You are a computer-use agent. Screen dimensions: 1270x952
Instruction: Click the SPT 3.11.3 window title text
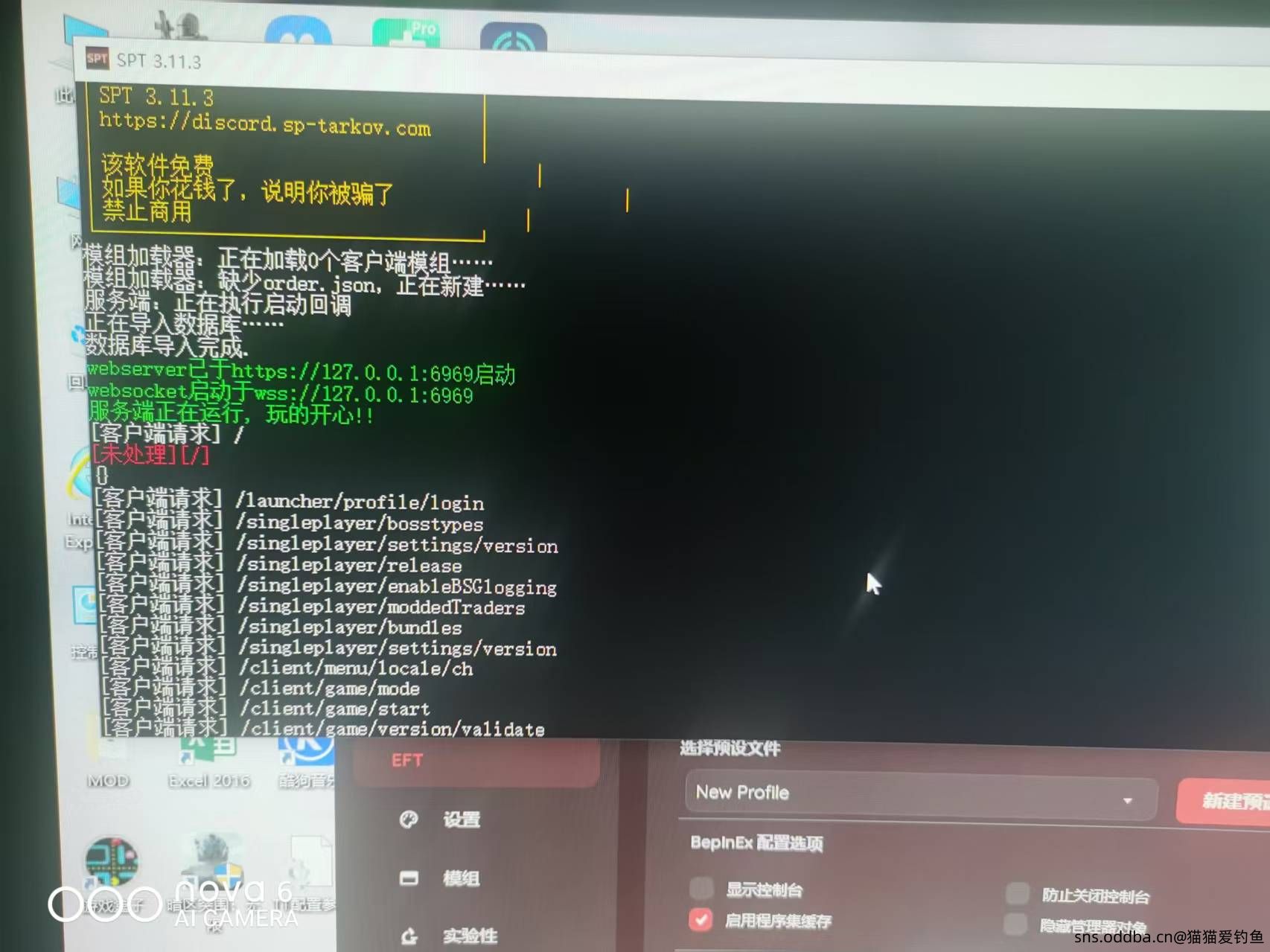coord(159,61)
